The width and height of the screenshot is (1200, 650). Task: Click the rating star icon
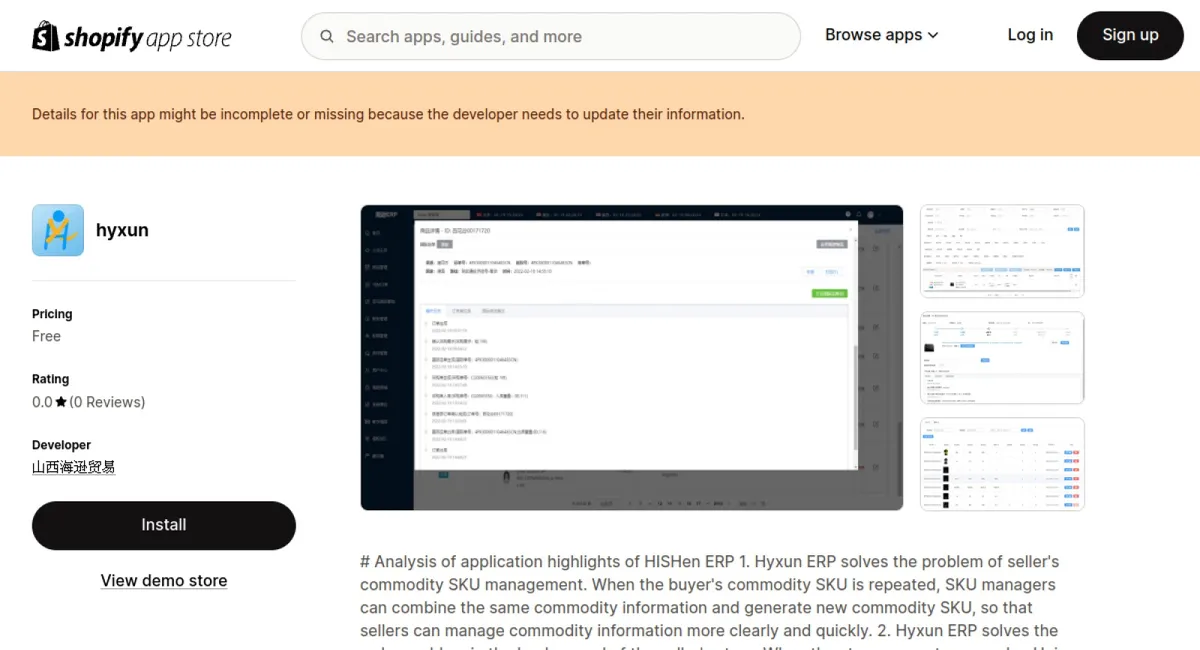[61, 402]
